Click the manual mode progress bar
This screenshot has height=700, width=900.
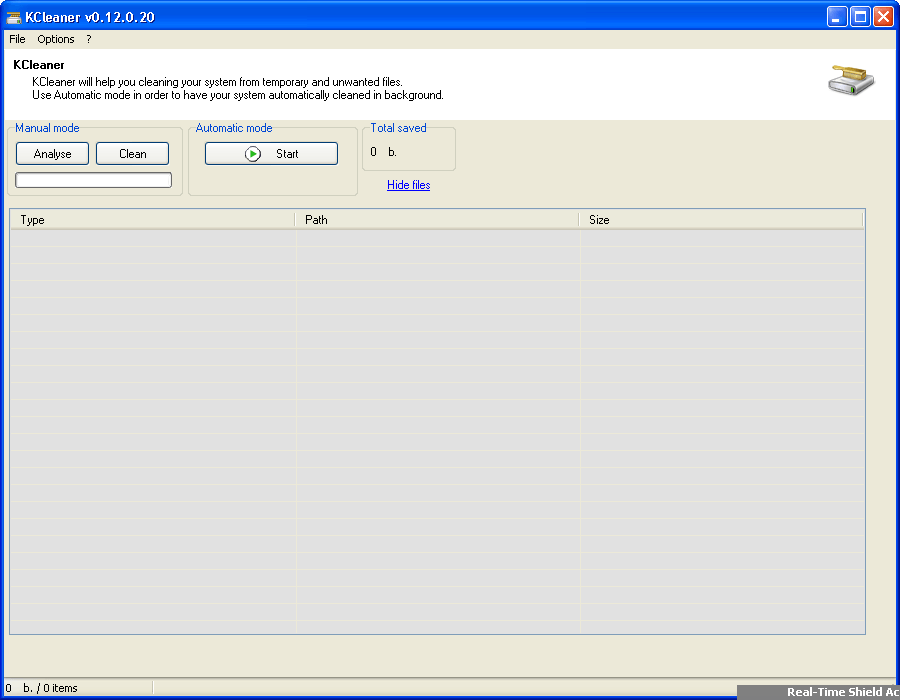pyautogui.click(x=94, y=180)
